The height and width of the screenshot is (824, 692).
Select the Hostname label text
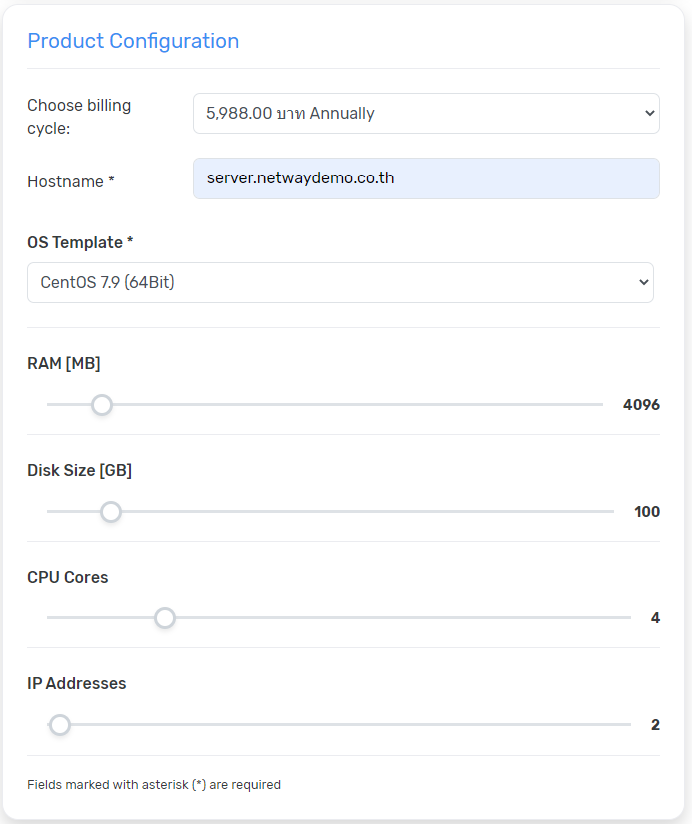(70, 182)
